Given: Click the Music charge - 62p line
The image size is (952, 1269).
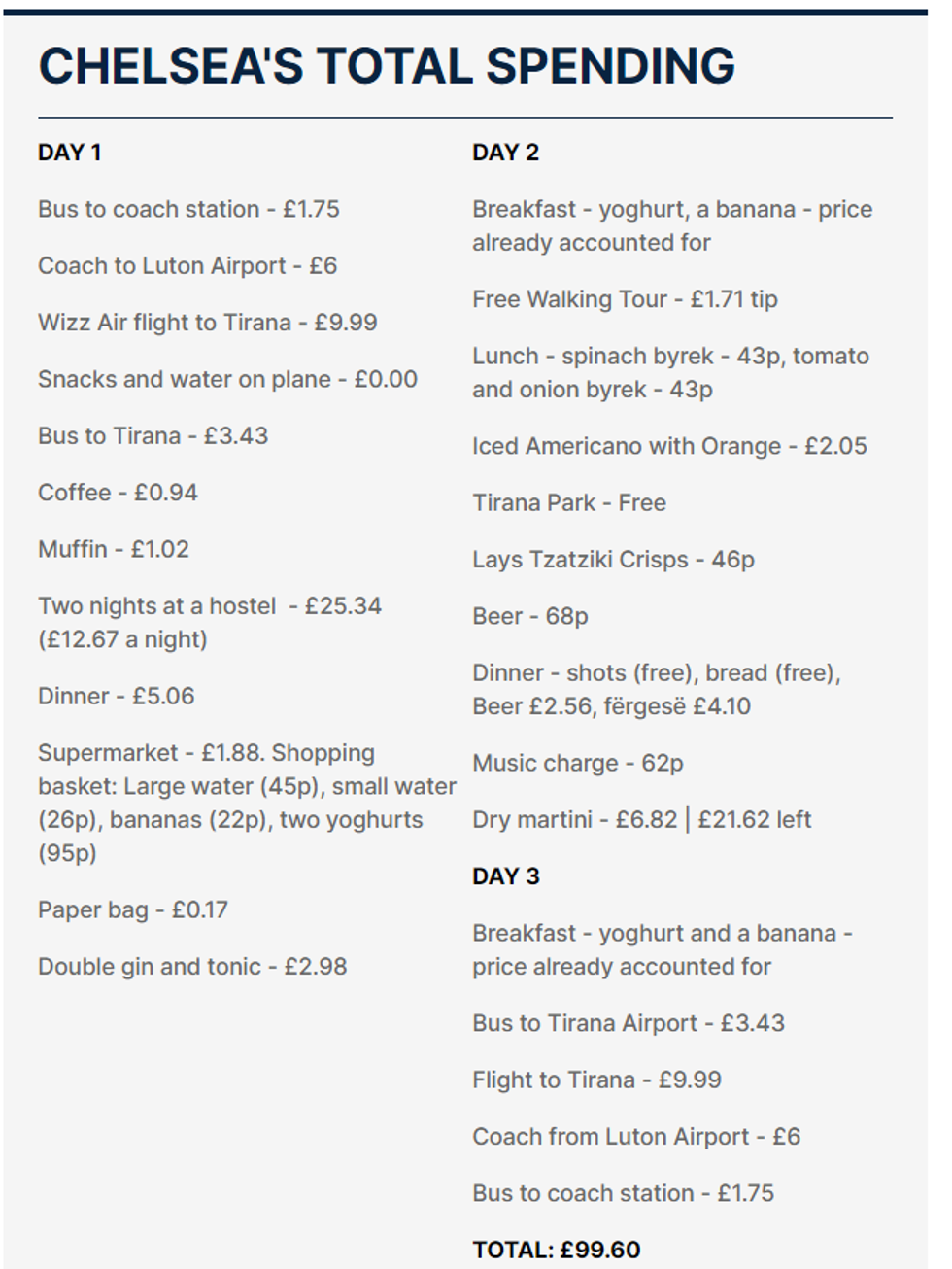Looking at the screenshot, I should [x=578, y=764].
